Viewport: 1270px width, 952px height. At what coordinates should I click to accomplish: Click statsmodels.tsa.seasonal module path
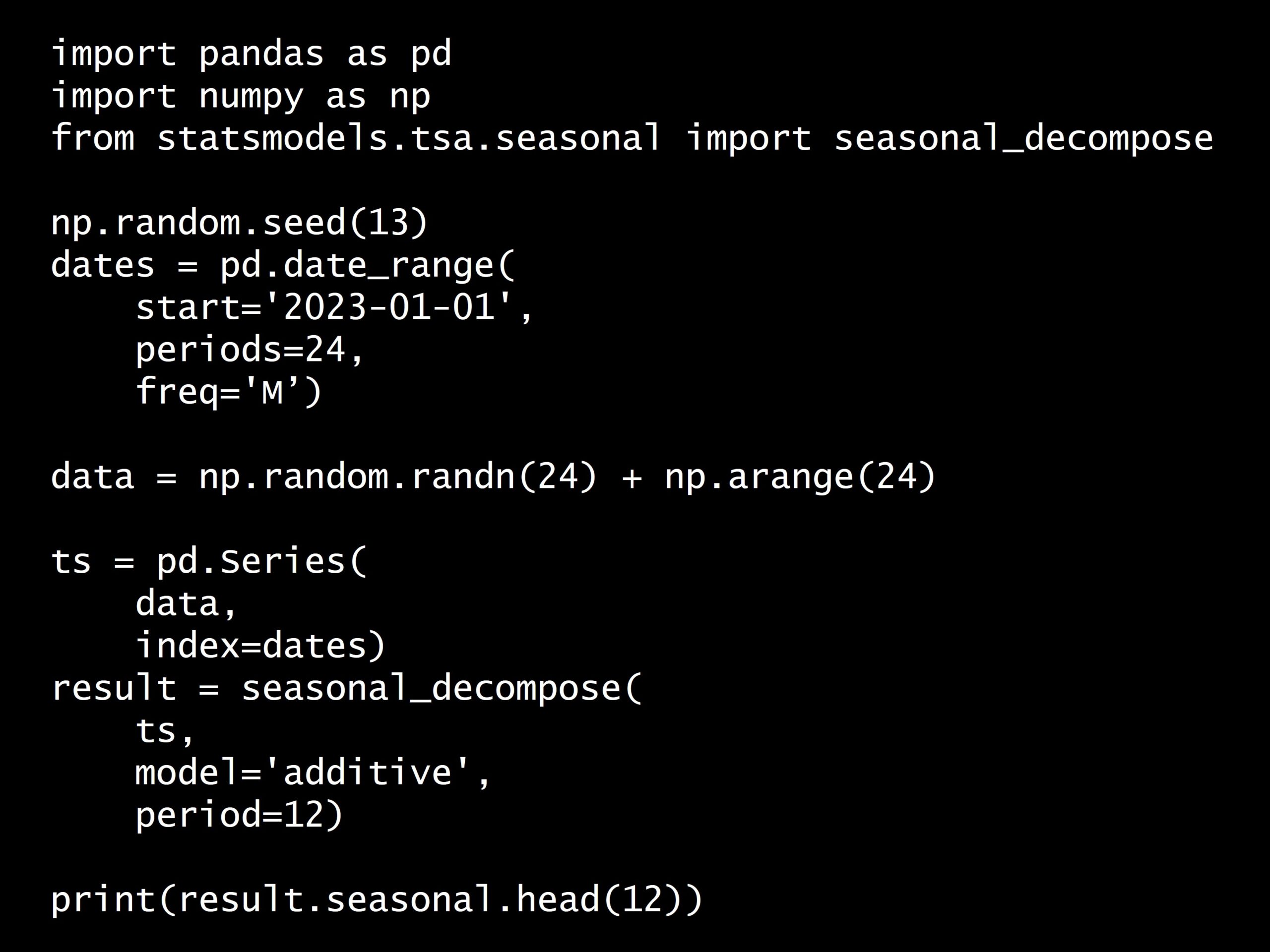pos(408,138)
